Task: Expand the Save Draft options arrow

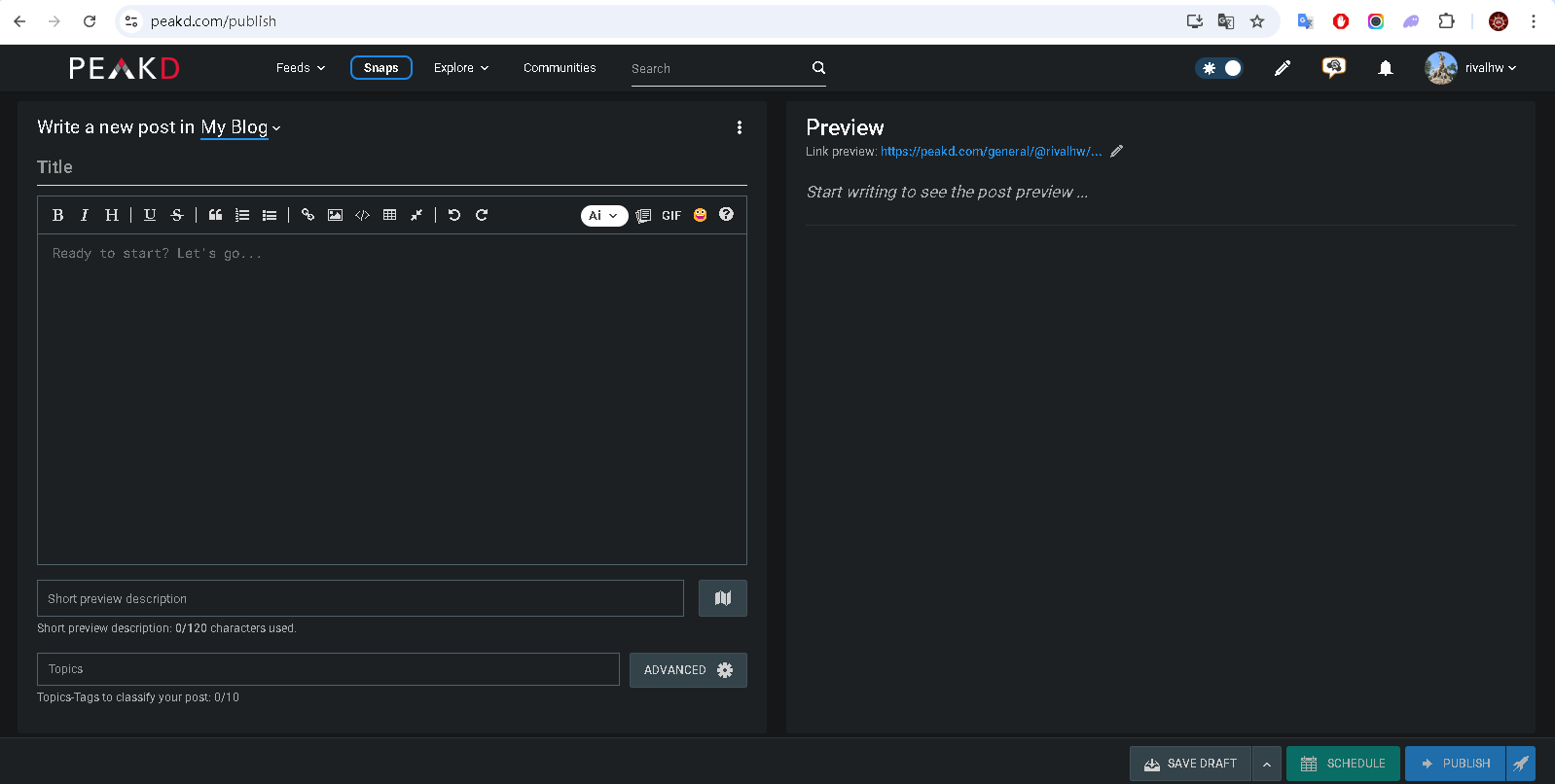Action: [x=1267, y=764]
